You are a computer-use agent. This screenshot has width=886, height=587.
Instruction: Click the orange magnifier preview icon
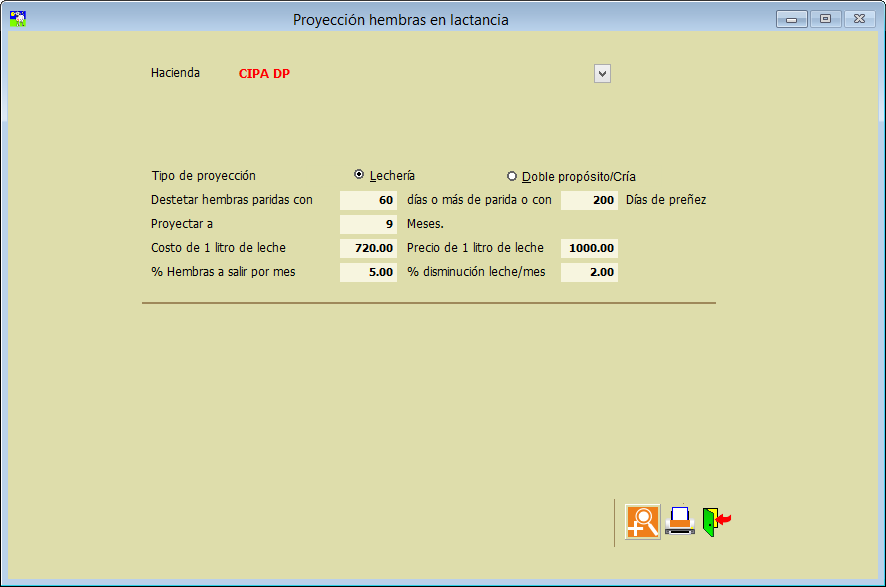(642, 522)
